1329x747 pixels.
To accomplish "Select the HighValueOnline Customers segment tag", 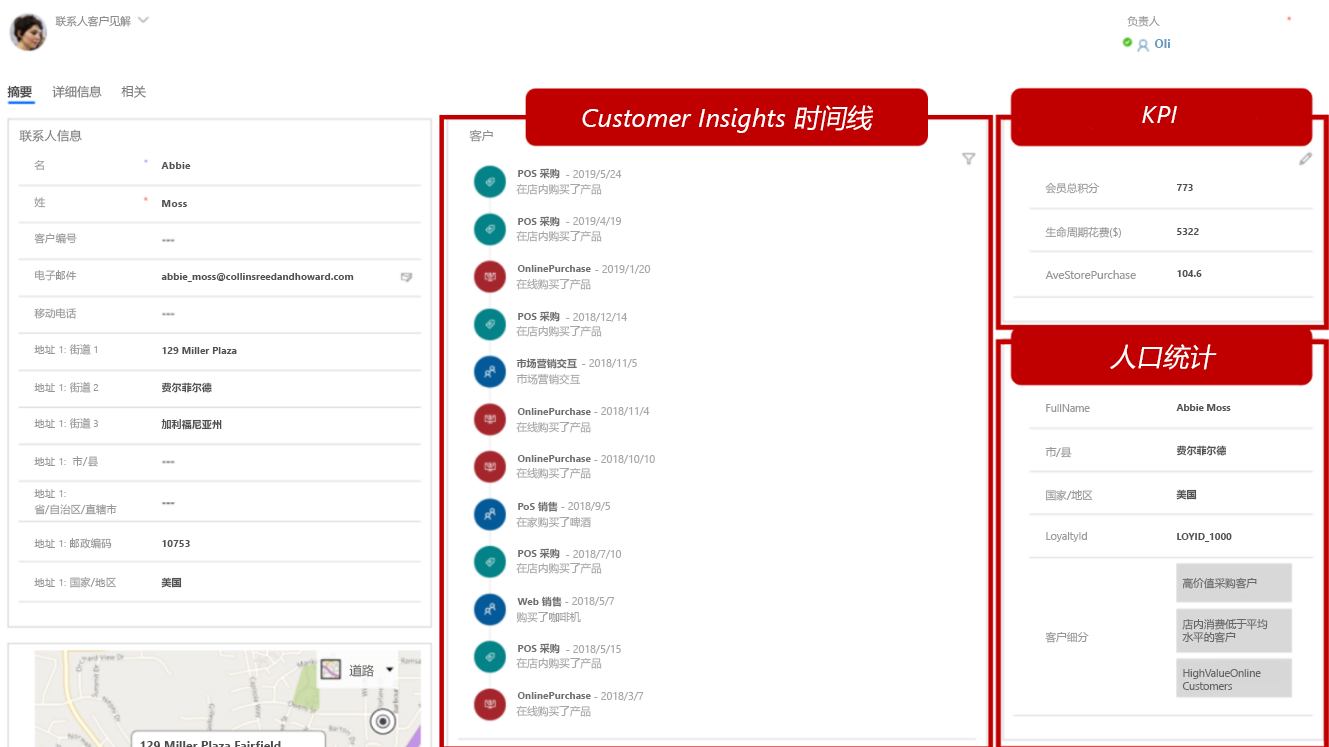I will (1234, 679).
